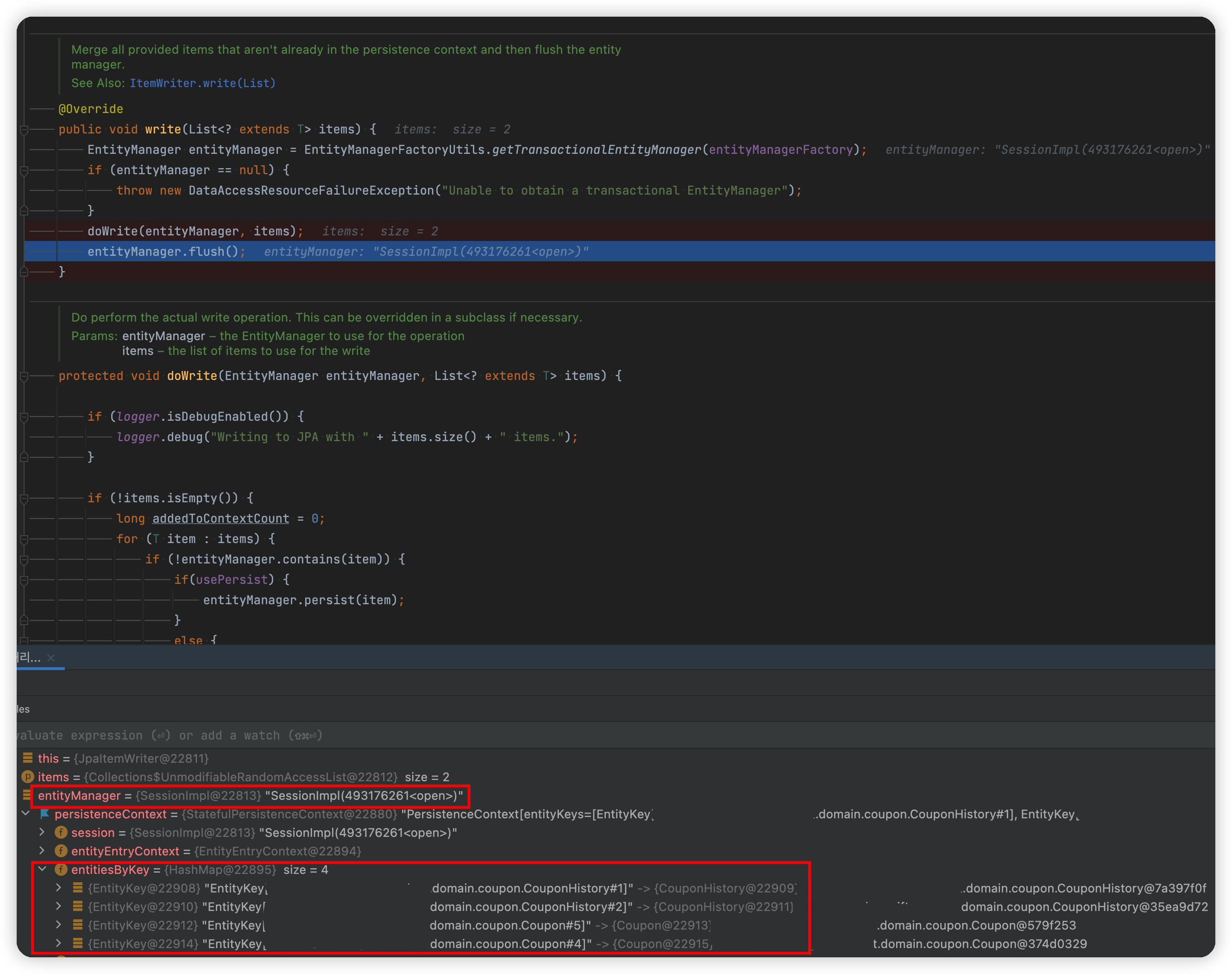The height and width of the screenshot is (974, 1232).
Task: Click the object icon beside this variable
Action: pyautogui.click(x=27, y=759)
